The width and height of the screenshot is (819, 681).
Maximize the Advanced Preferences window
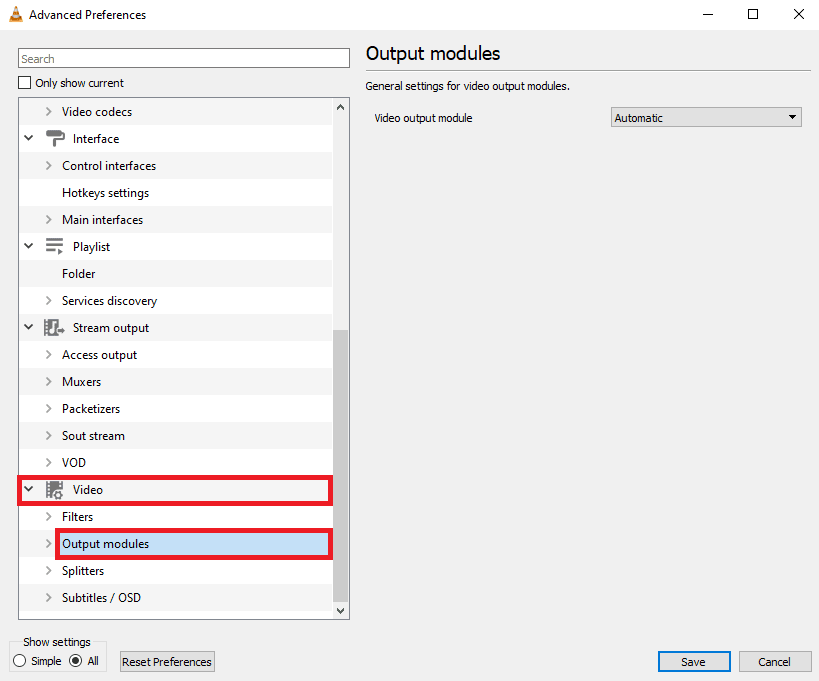753,14
